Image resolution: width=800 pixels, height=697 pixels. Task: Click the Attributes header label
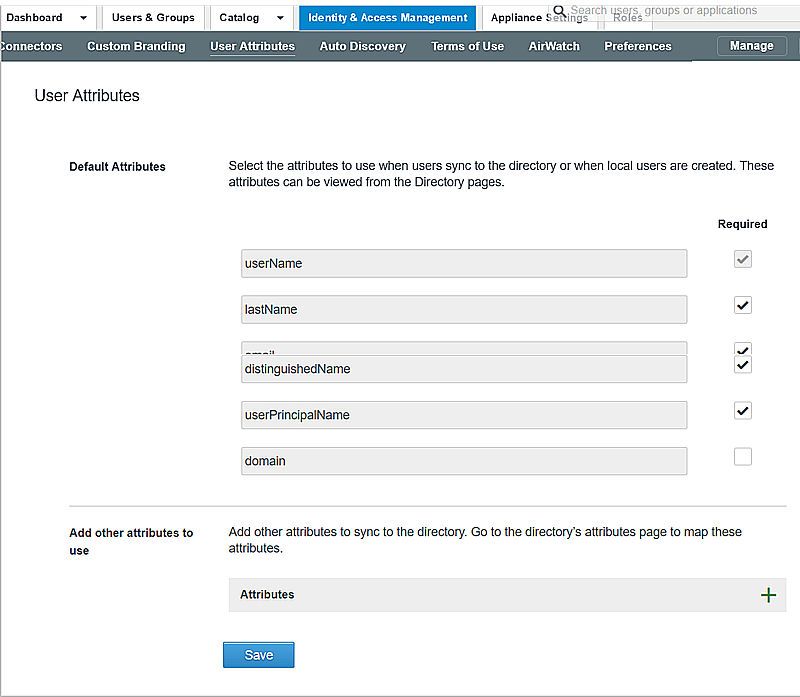(x=267, y=594)
